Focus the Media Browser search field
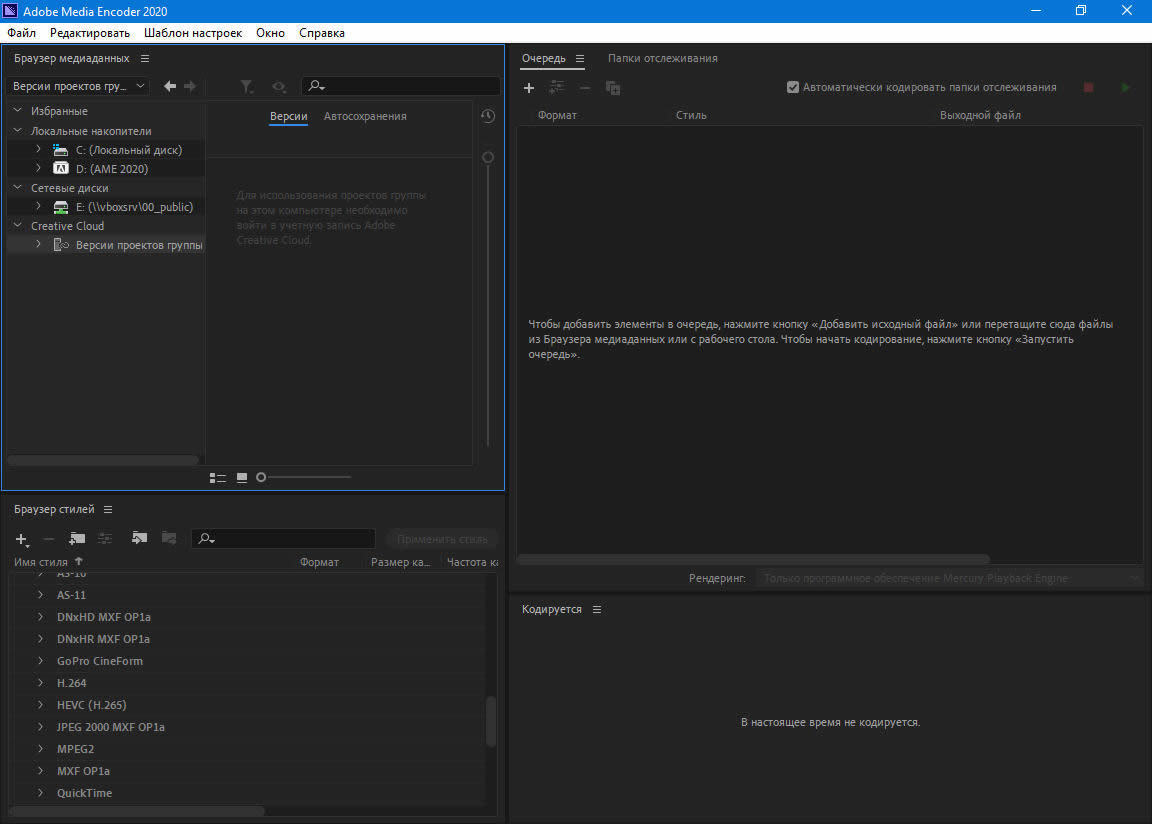The width and height of the screenshot is (1152, 824). coord(401,86)
